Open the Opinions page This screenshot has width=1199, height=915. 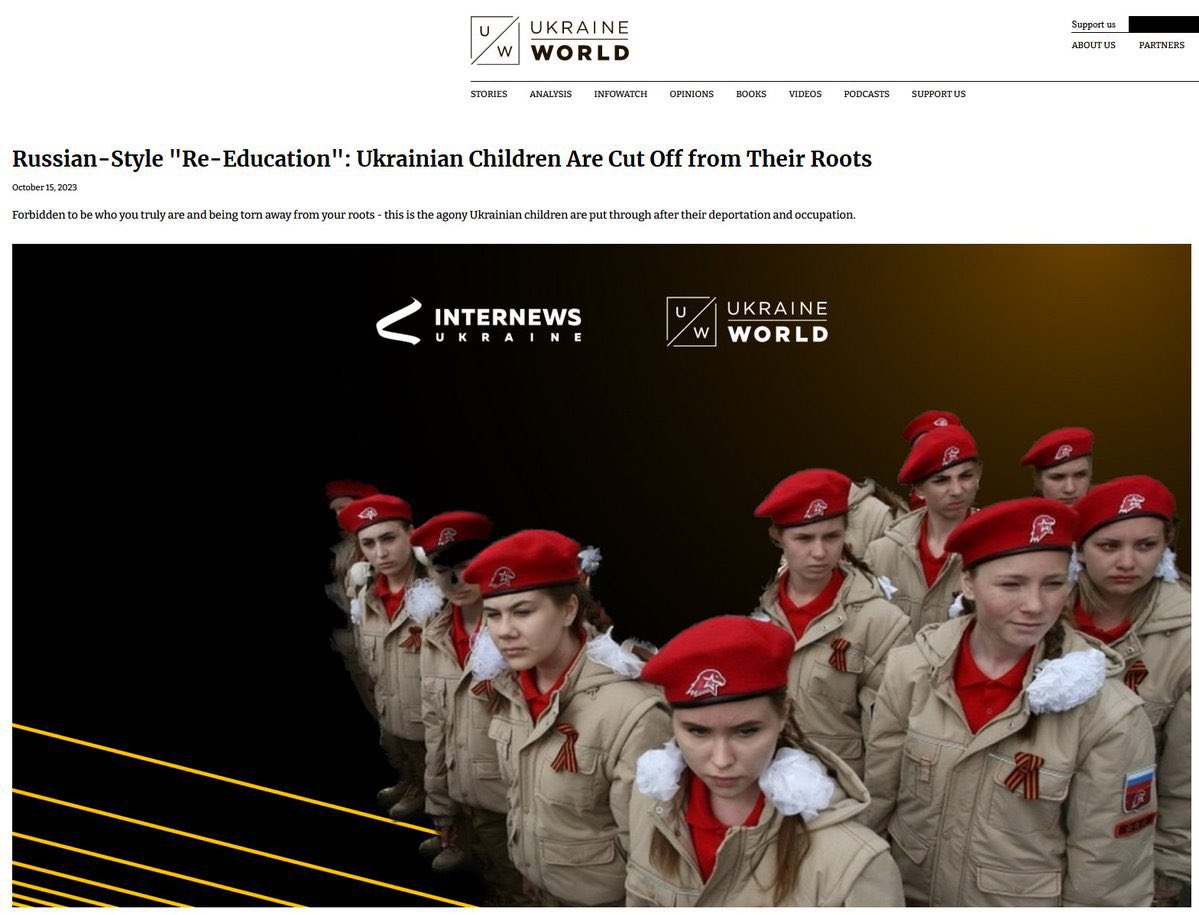click(x=691, y=94)
